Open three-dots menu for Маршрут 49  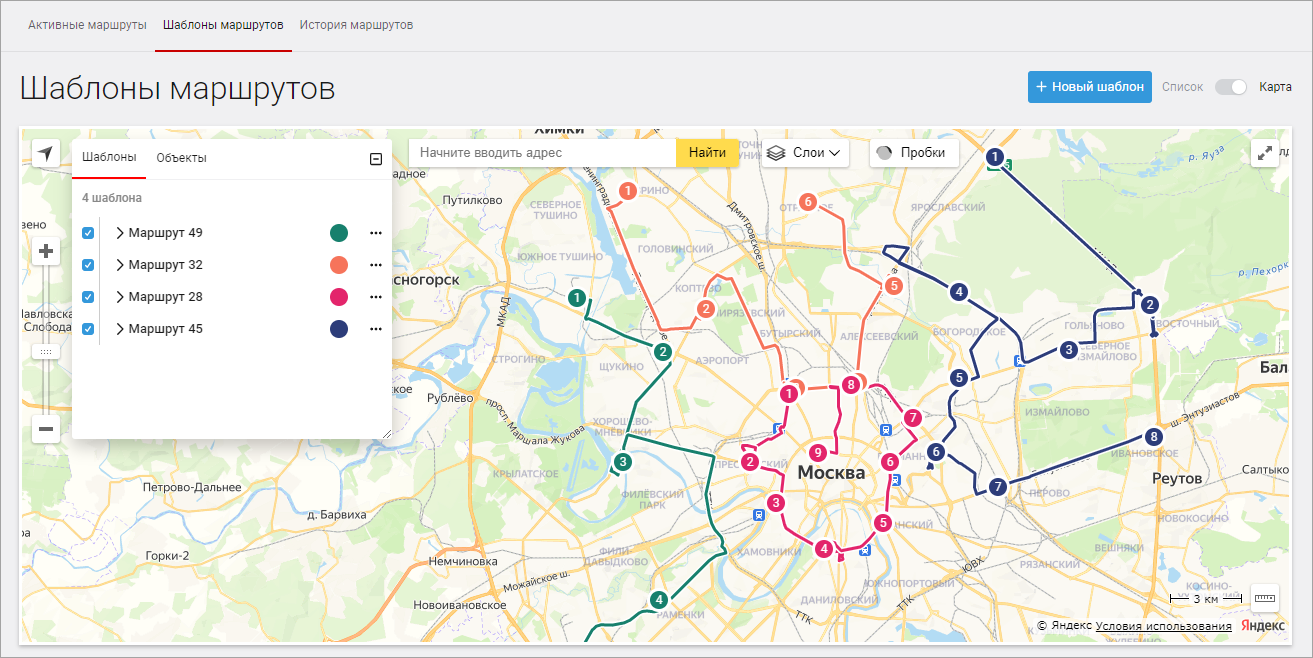pyautogui.click(x=376, y=233)
